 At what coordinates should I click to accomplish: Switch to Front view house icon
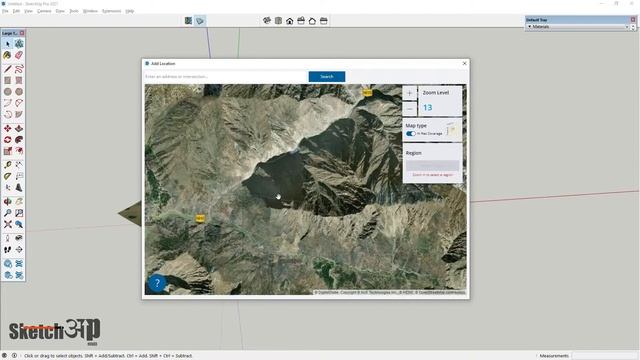point(289,21)
